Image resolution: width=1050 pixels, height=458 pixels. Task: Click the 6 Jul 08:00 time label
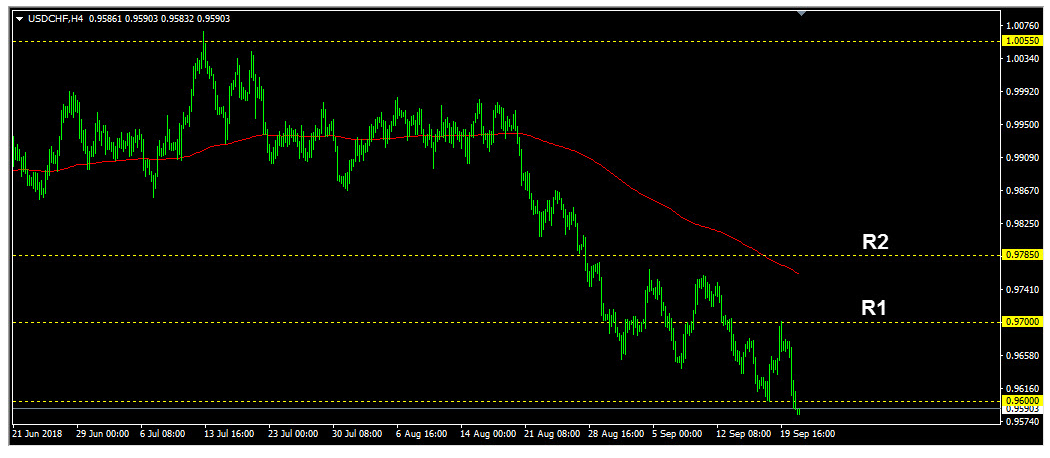click(164, 434)
